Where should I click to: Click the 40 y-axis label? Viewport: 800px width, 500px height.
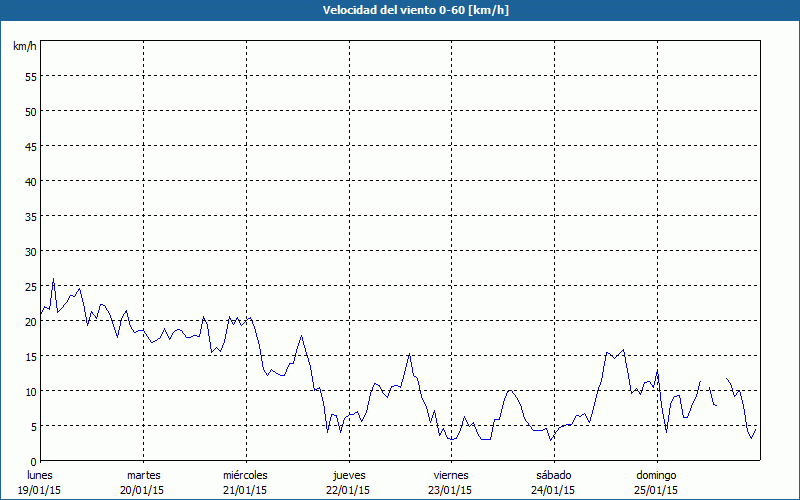(30, 181)
